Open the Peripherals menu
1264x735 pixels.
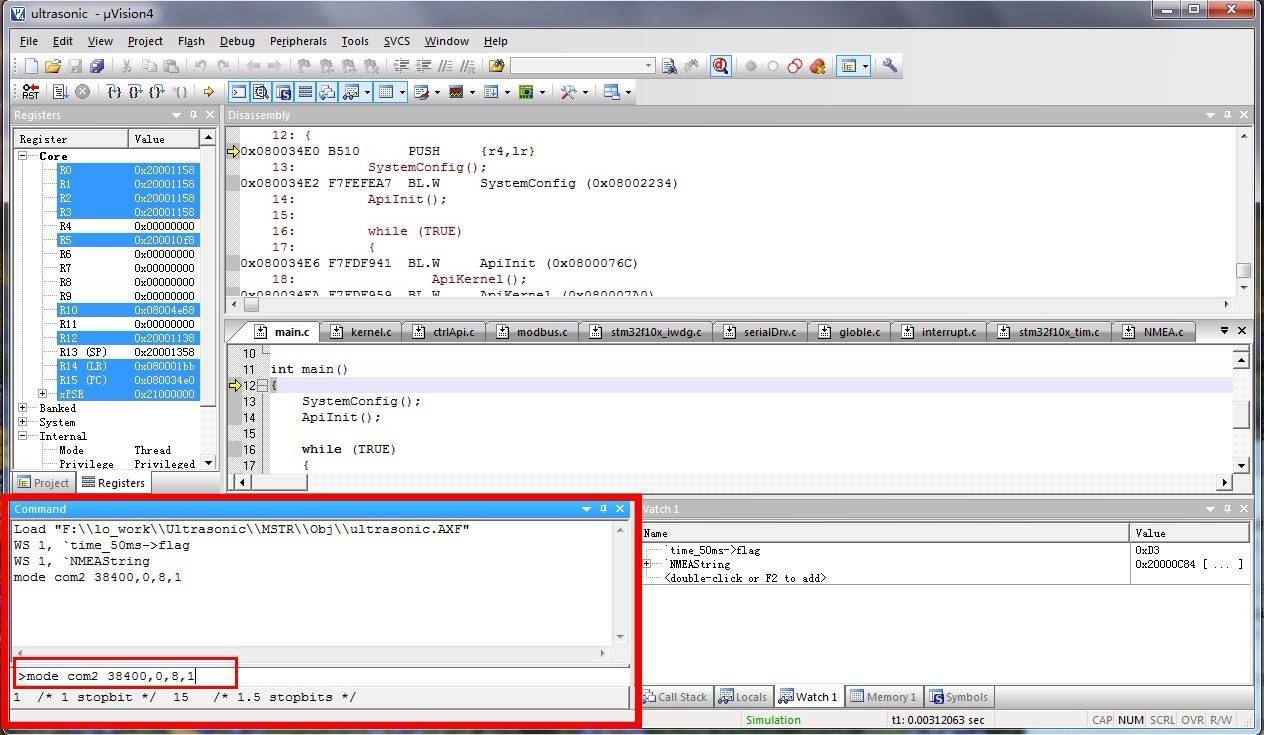click(298, 41)
